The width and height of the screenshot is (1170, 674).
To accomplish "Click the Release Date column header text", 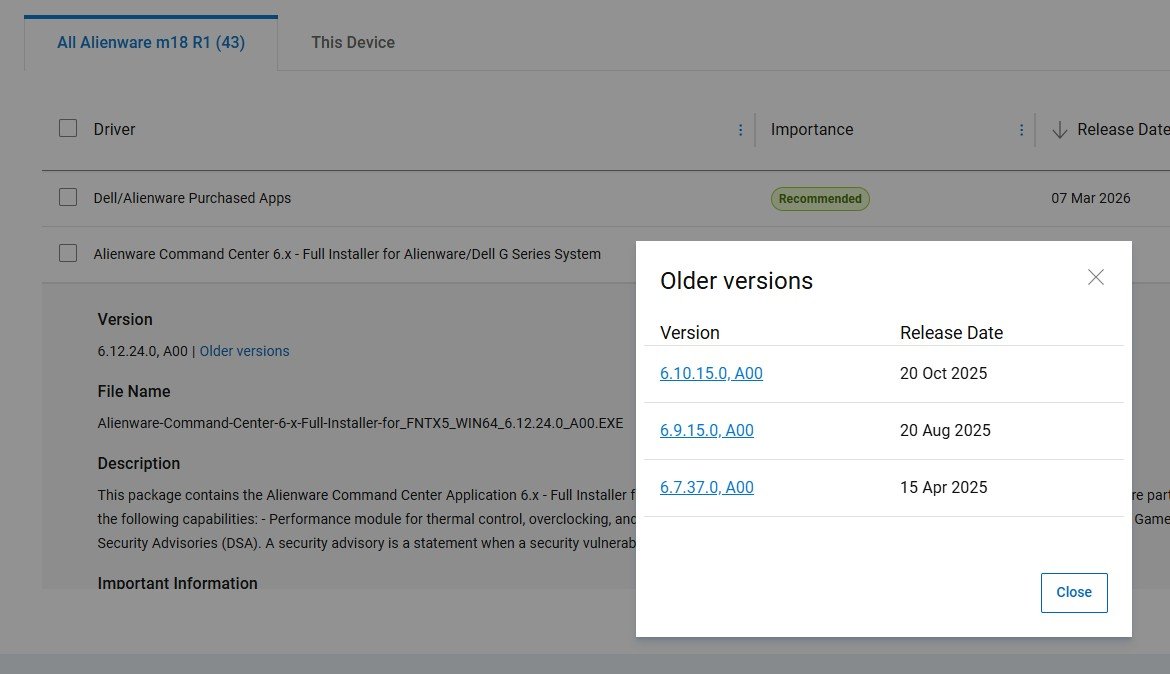I will pos(1122,130).
